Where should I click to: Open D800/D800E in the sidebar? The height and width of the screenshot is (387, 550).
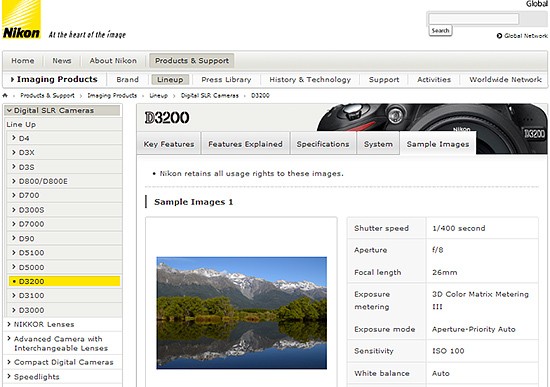coord(64,181)
